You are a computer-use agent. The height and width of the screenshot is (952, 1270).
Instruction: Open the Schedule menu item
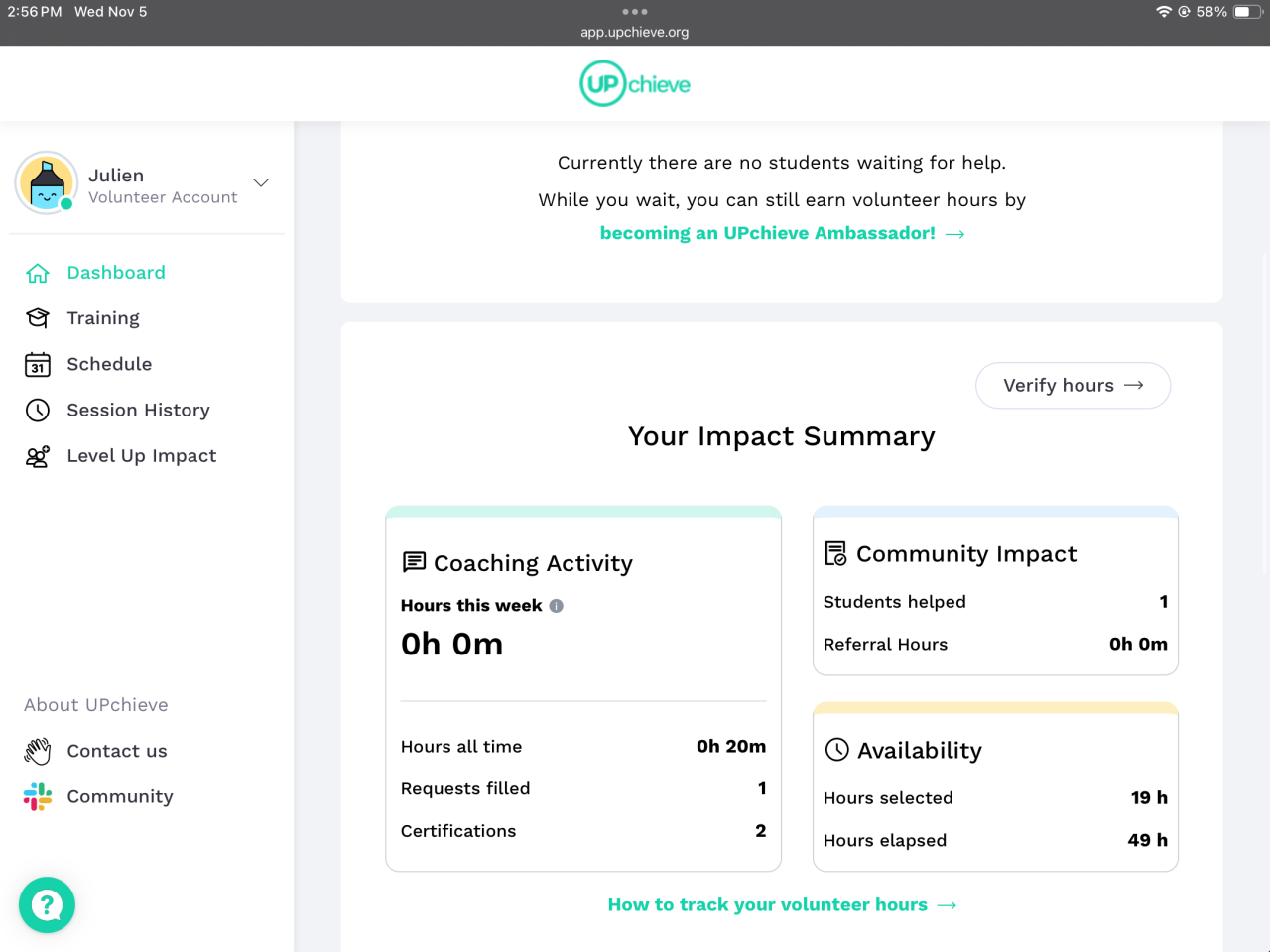point(109,364)
